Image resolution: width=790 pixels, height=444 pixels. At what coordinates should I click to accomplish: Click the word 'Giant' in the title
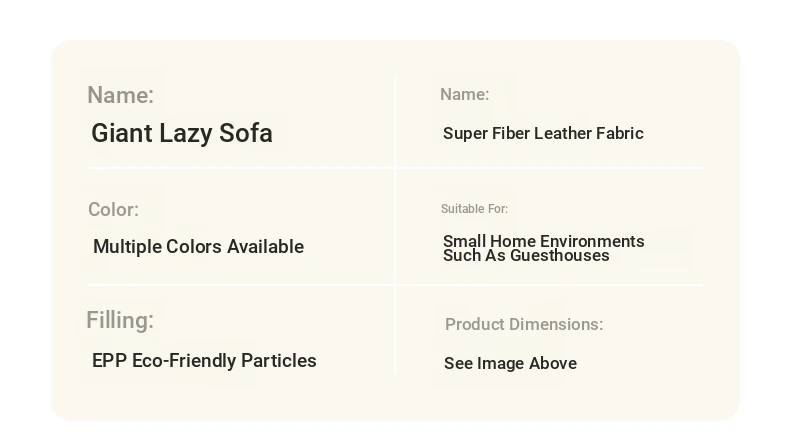click(x=122, y=134)
